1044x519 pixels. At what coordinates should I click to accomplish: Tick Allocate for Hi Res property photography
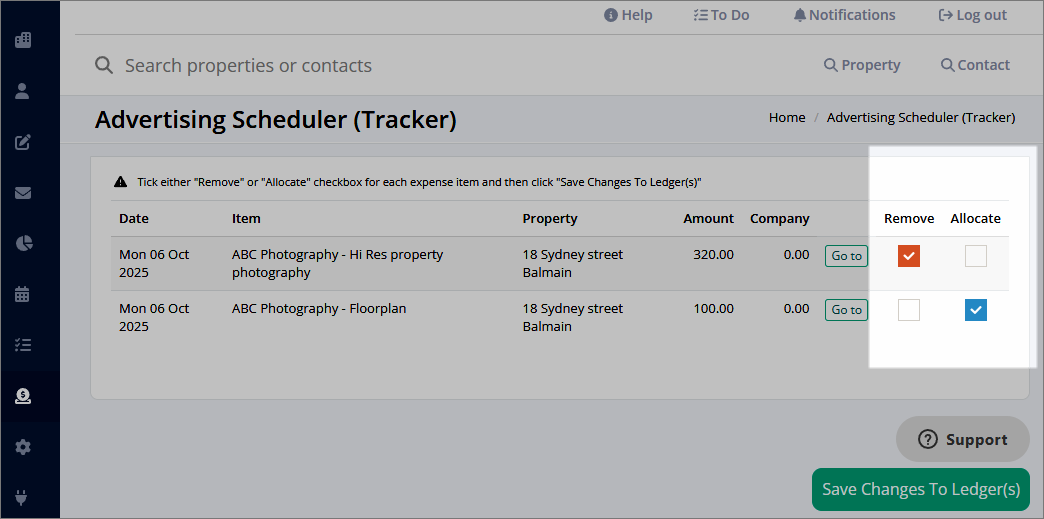(x=976, y=256)
